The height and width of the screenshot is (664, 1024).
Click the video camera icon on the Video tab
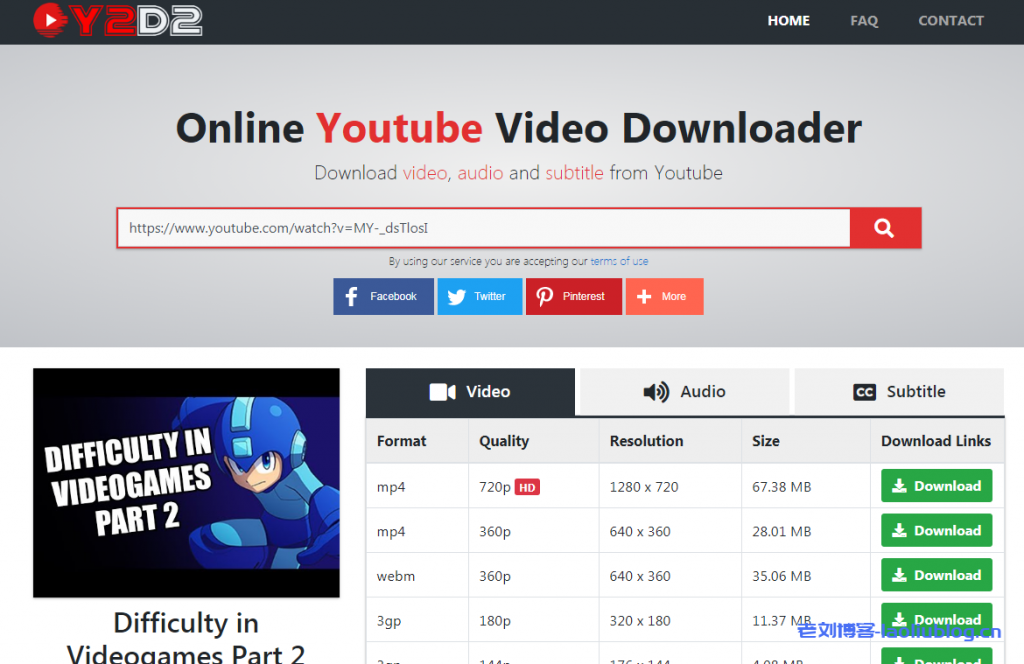(x=441, y=391)
